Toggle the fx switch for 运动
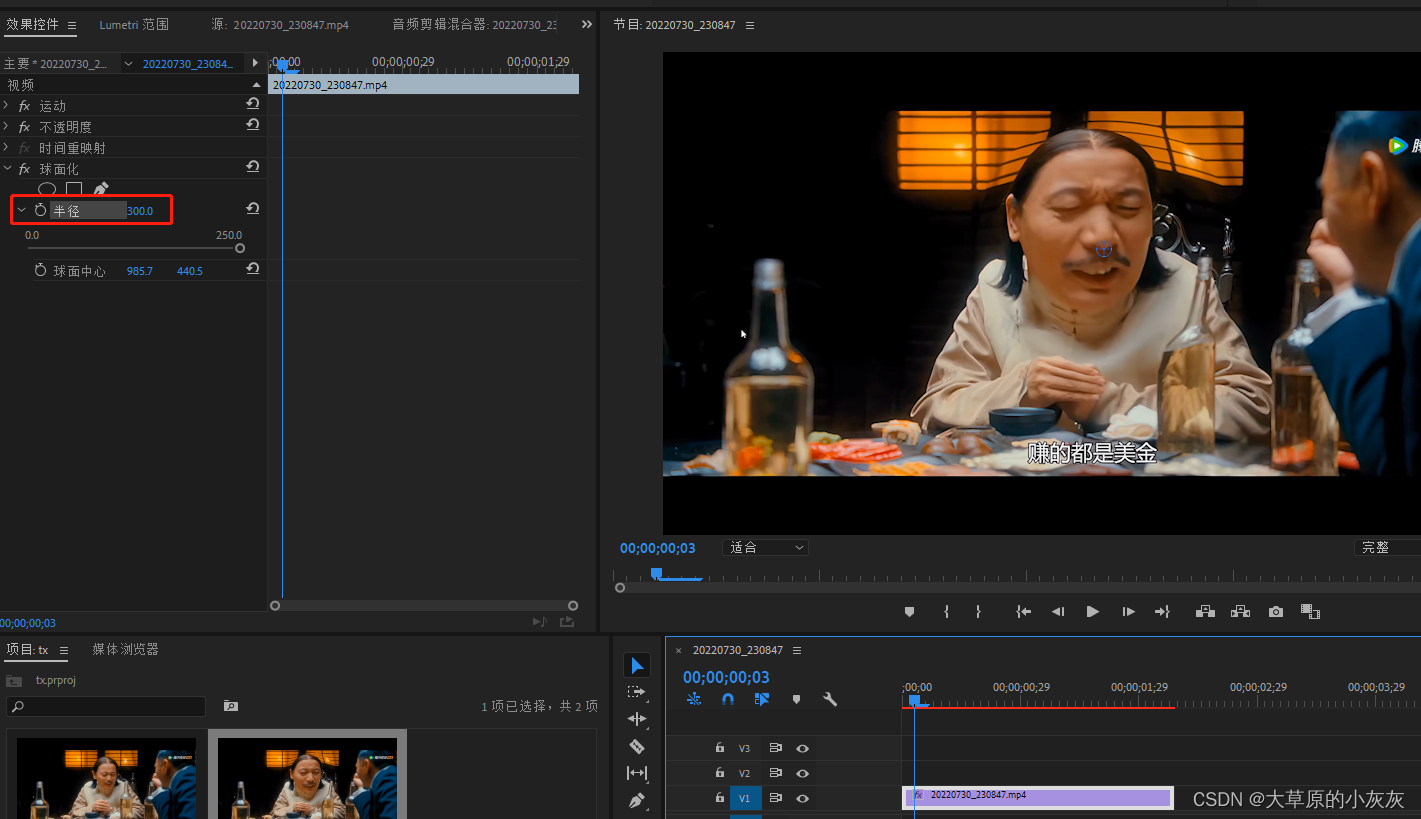This screenshot has width=1421, height=819. click(x=25, y=106)
